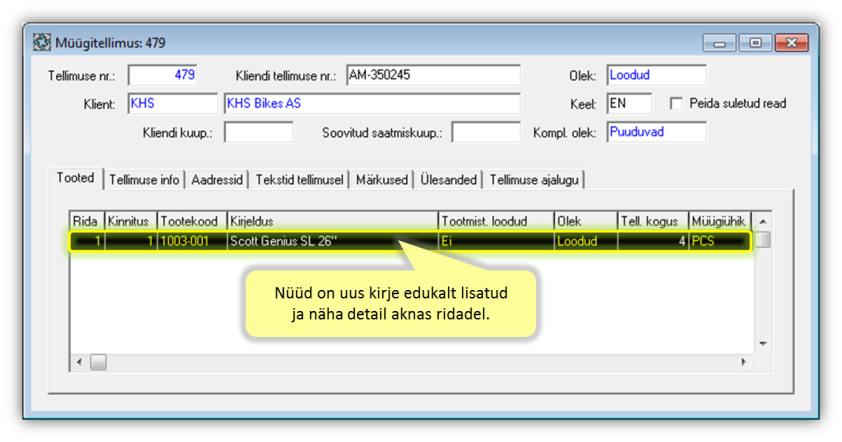842x442 pixels.
Task: Click the Keel field showing EN
Action: click(x=629, y=104)
